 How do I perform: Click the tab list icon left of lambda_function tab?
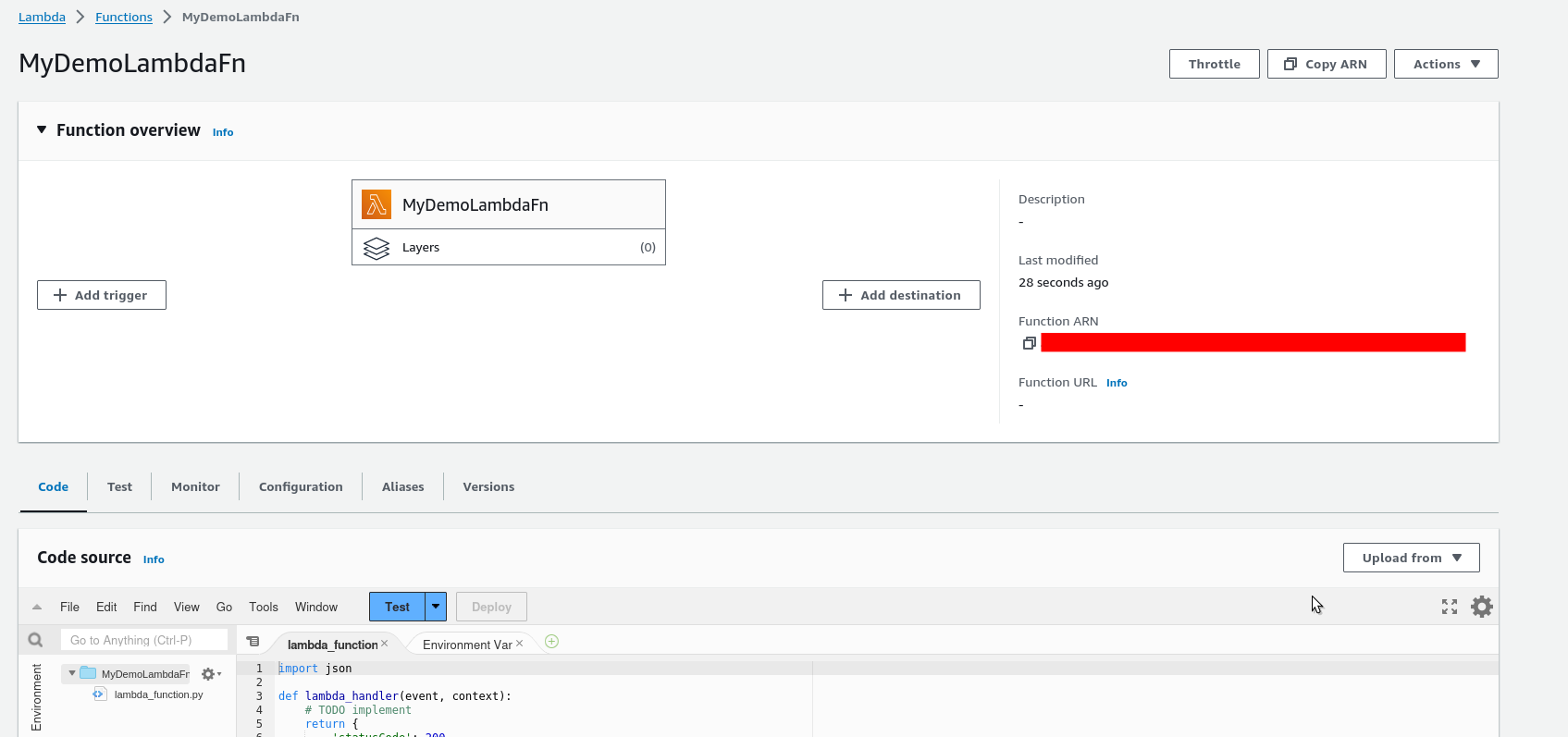[253, 642]
